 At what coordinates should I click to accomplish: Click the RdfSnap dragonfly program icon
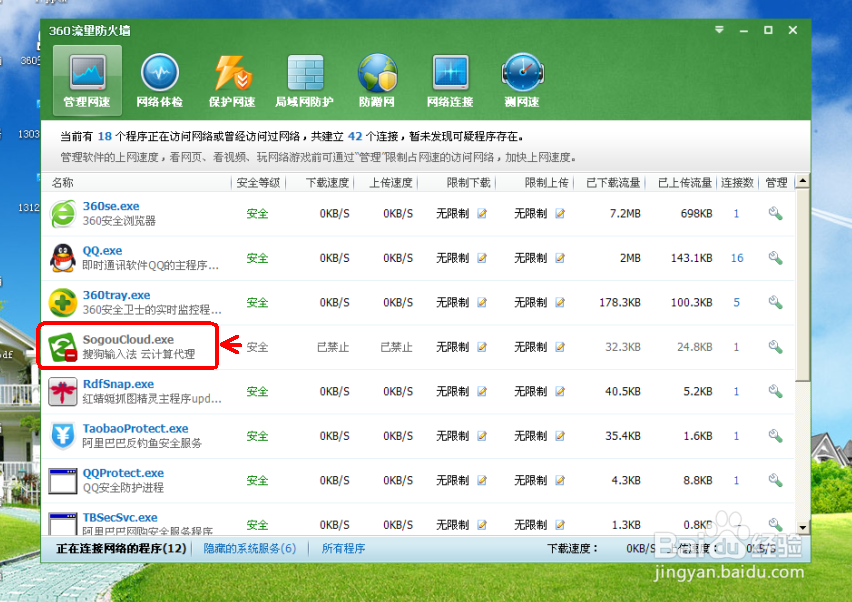(62, 392)
